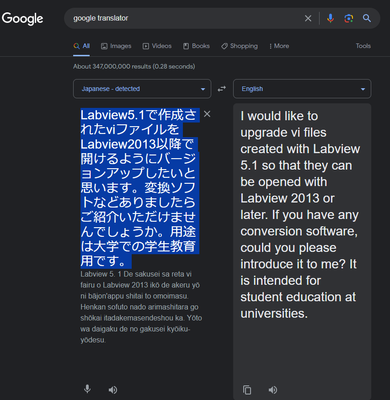Start voice search with microphone
390x400 pixels.
[330, 18]
